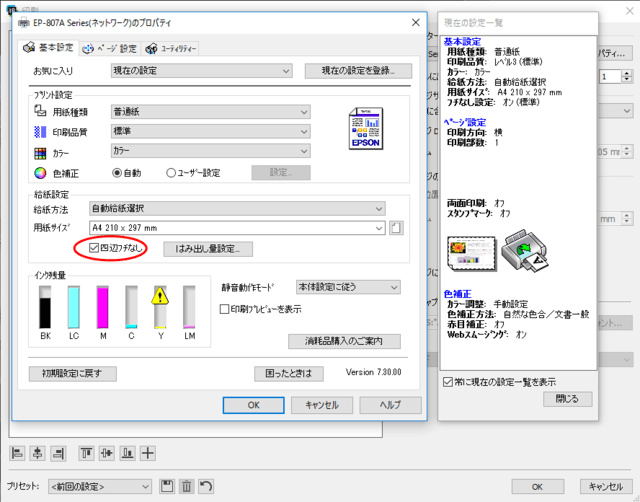Click the align top edges icon

click(87, 453)
